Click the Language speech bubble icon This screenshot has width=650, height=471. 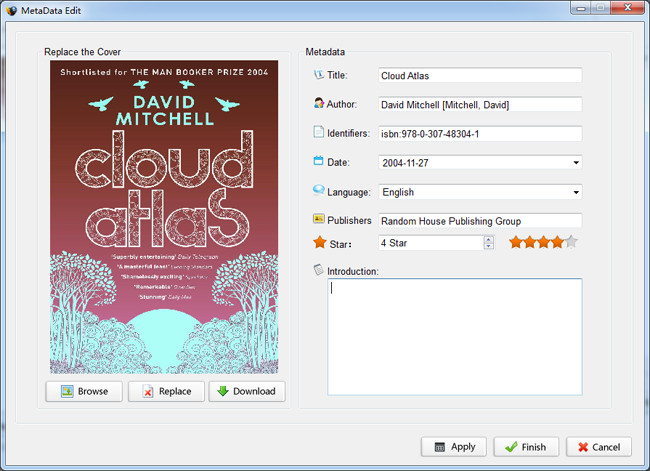pos(318,190)
